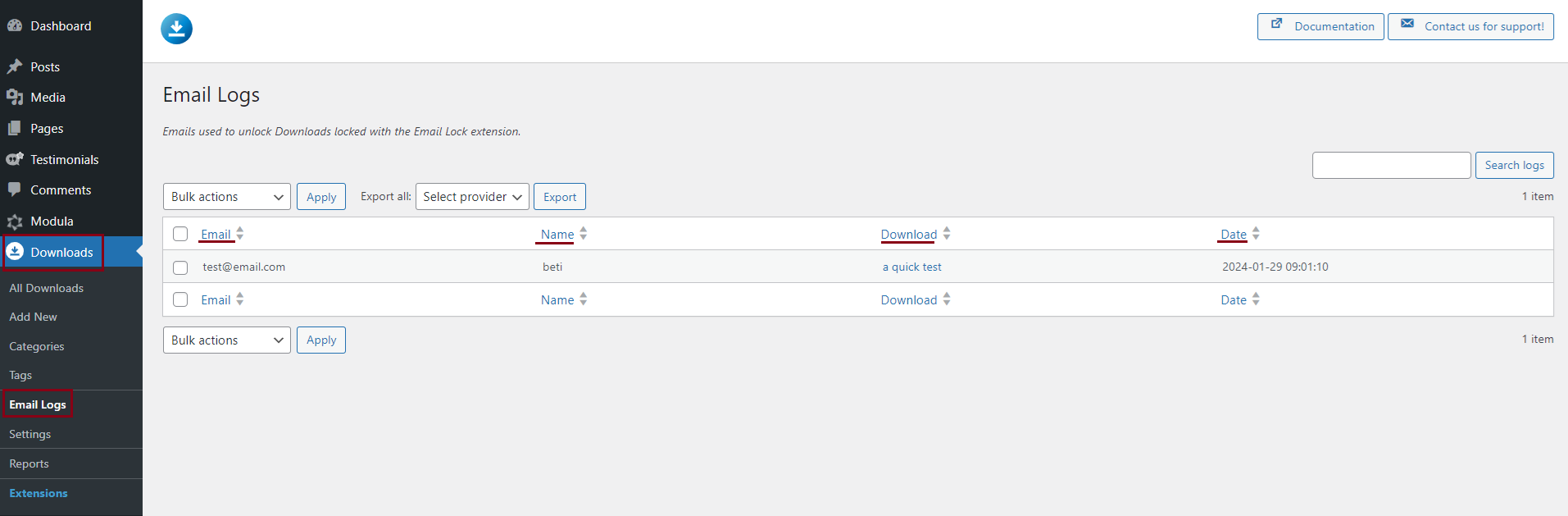Click the Dashboard gauge icon in sidebar
This screenshot has height=516, width=1568.
pyautogui.click(x=15, y=25)
